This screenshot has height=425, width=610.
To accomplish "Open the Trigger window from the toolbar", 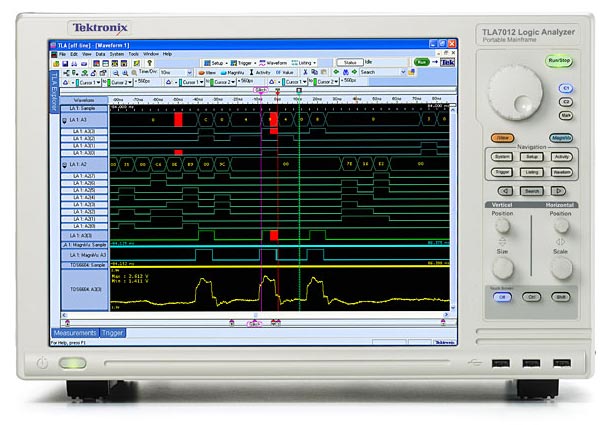I will click(x=242, y=63).
